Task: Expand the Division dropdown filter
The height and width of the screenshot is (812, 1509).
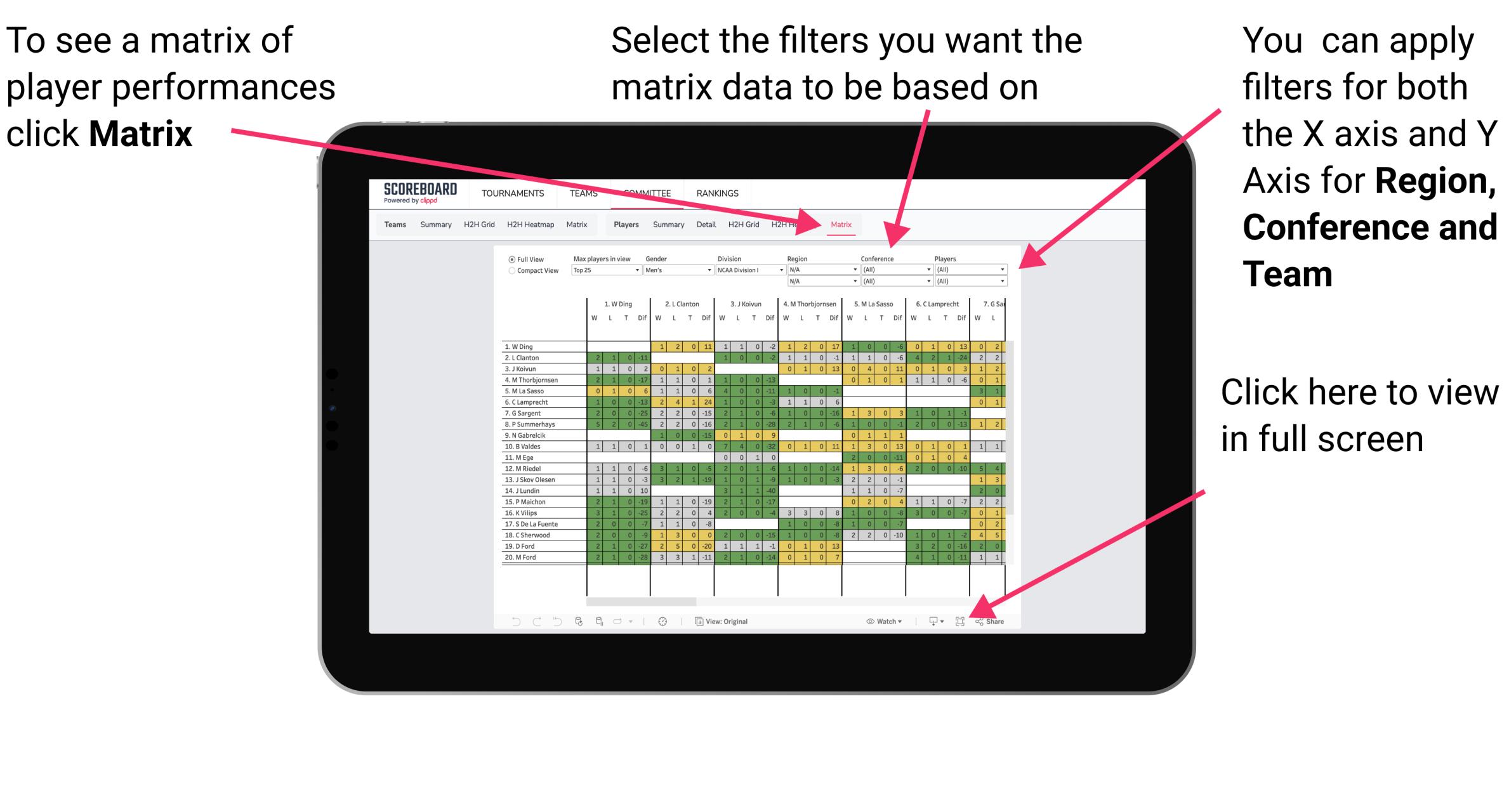Action: (780, 270)
